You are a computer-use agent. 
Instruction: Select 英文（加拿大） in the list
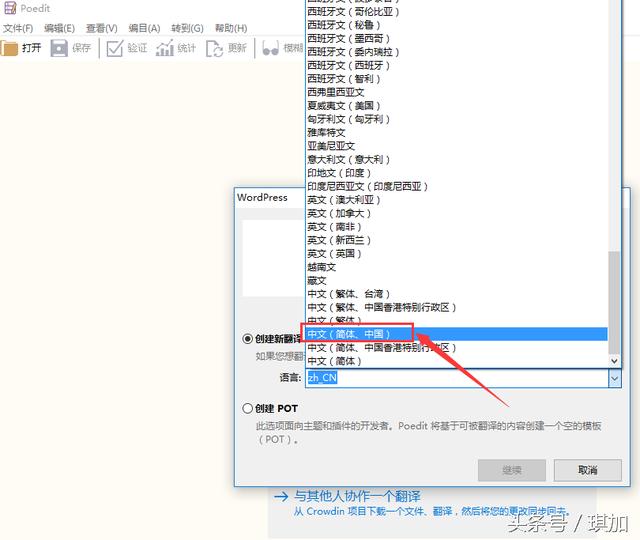tap(457, 213)
